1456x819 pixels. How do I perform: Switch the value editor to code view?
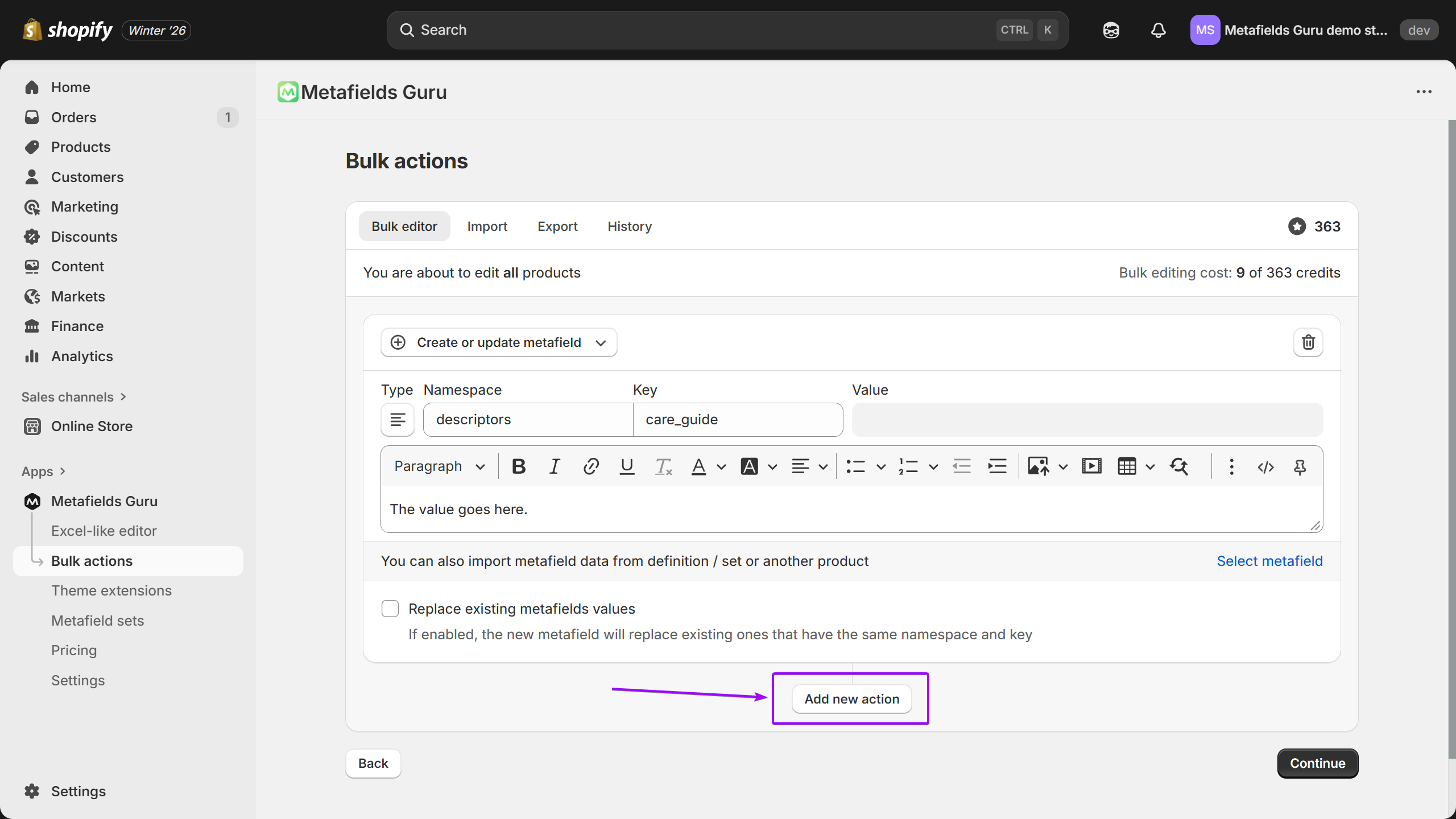click(x=1265, y=466)
